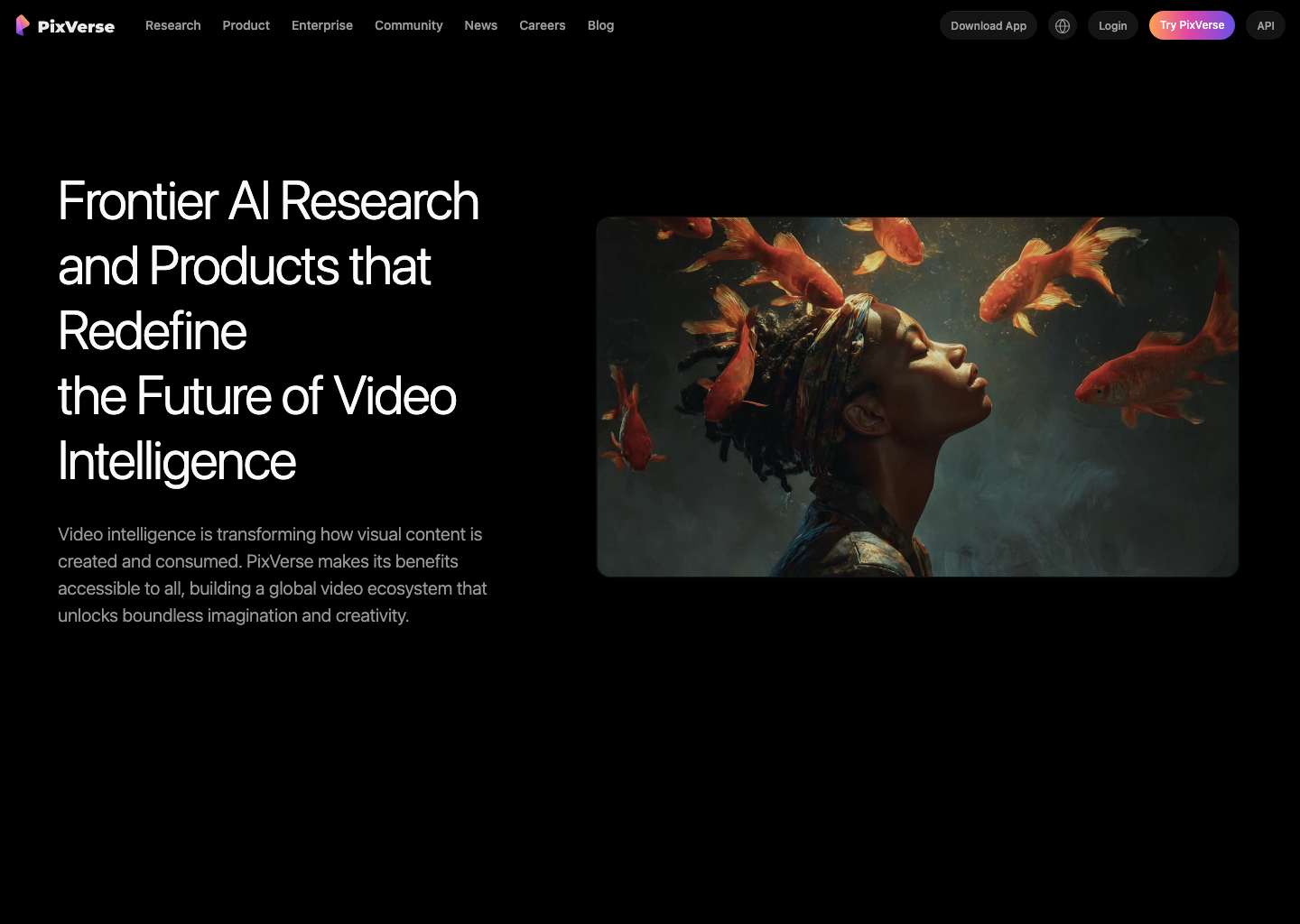
Task: Open the API page
Action: point(1265,25)
